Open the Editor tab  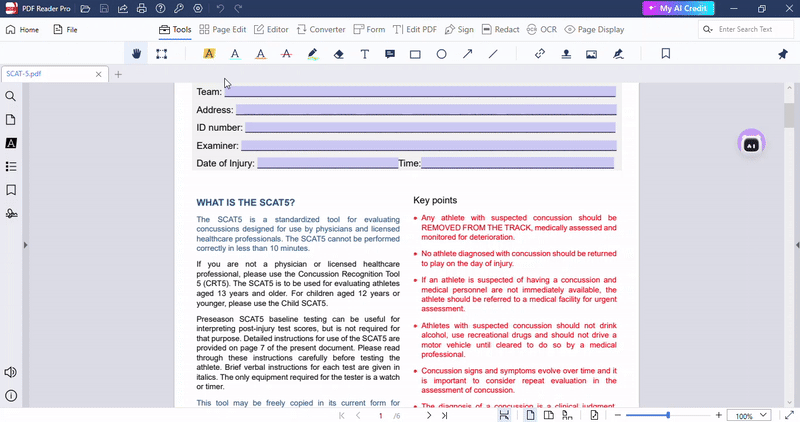271,30
